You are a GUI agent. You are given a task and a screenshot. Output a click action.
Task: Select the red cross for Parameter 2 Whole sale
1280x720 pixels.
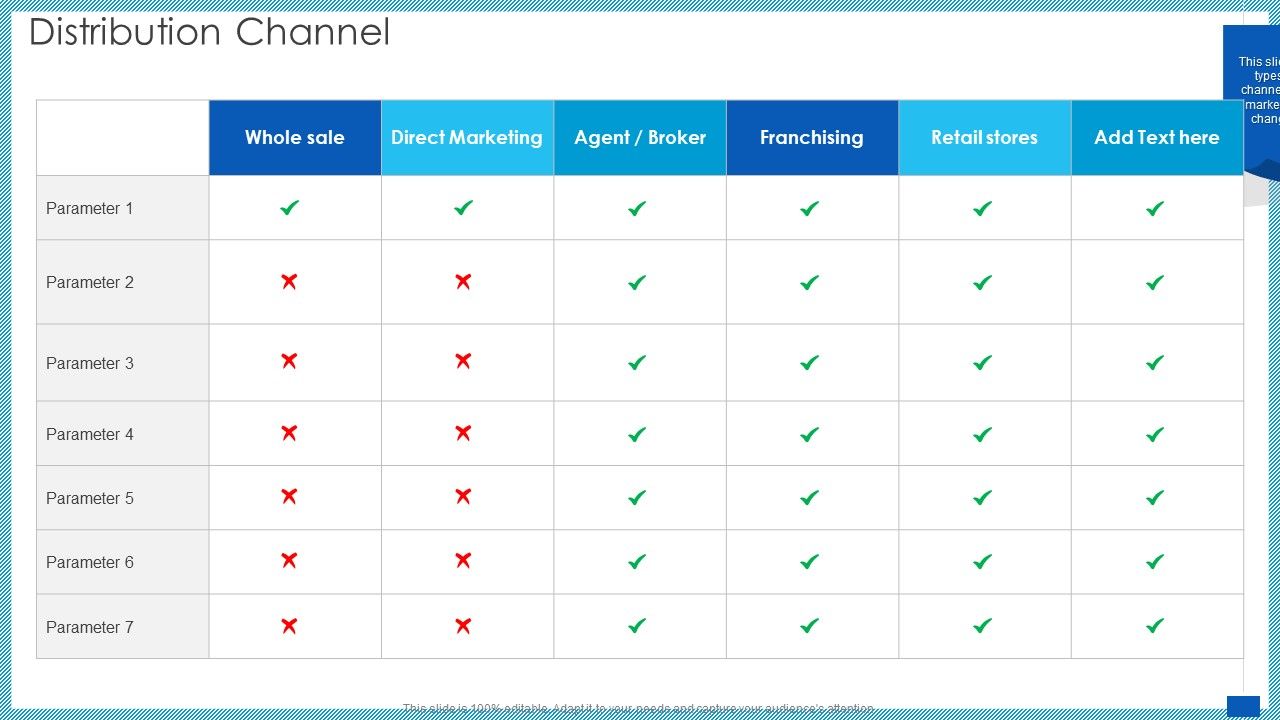289,282
